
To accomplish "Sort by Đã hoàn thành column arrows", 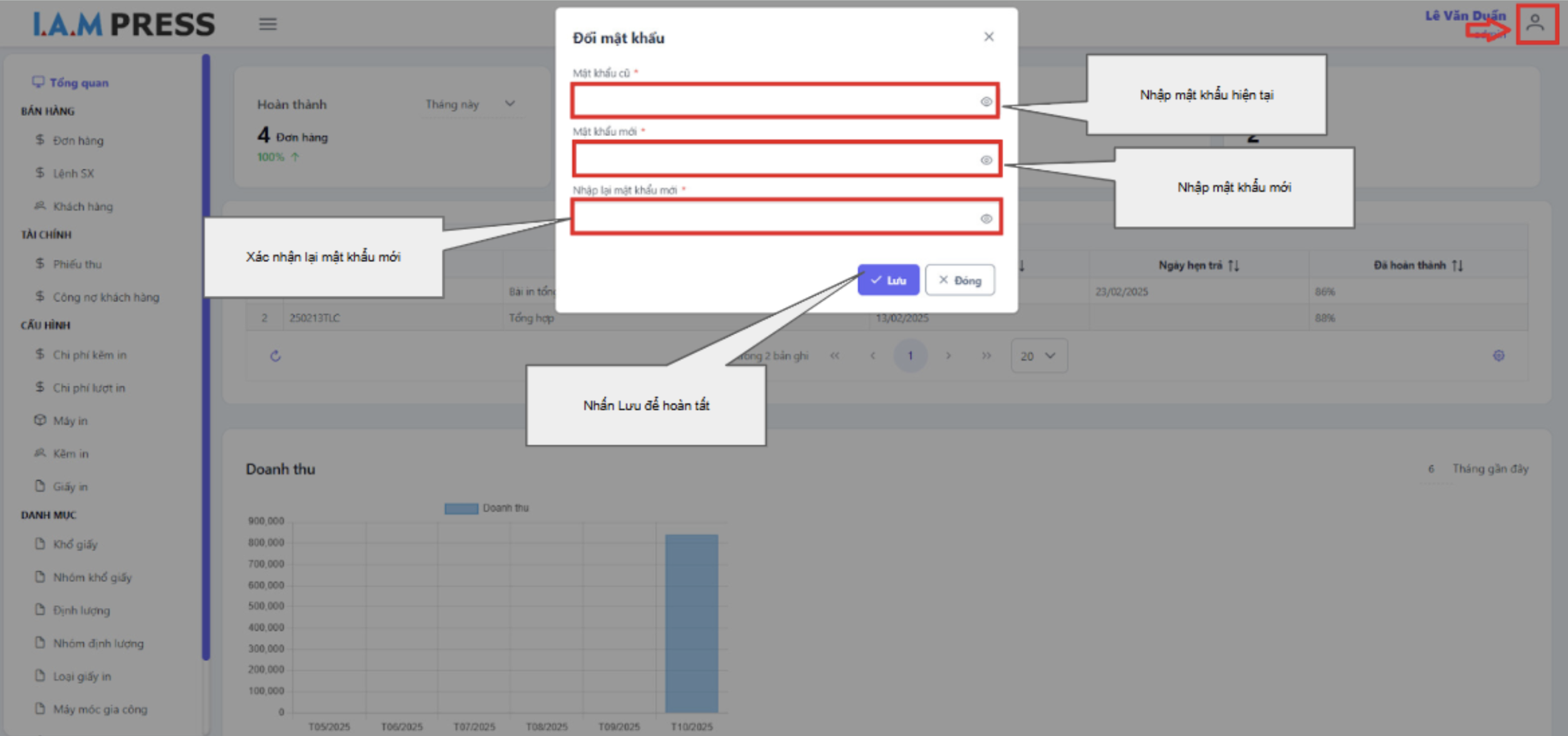I will [x=1457, y=265].
